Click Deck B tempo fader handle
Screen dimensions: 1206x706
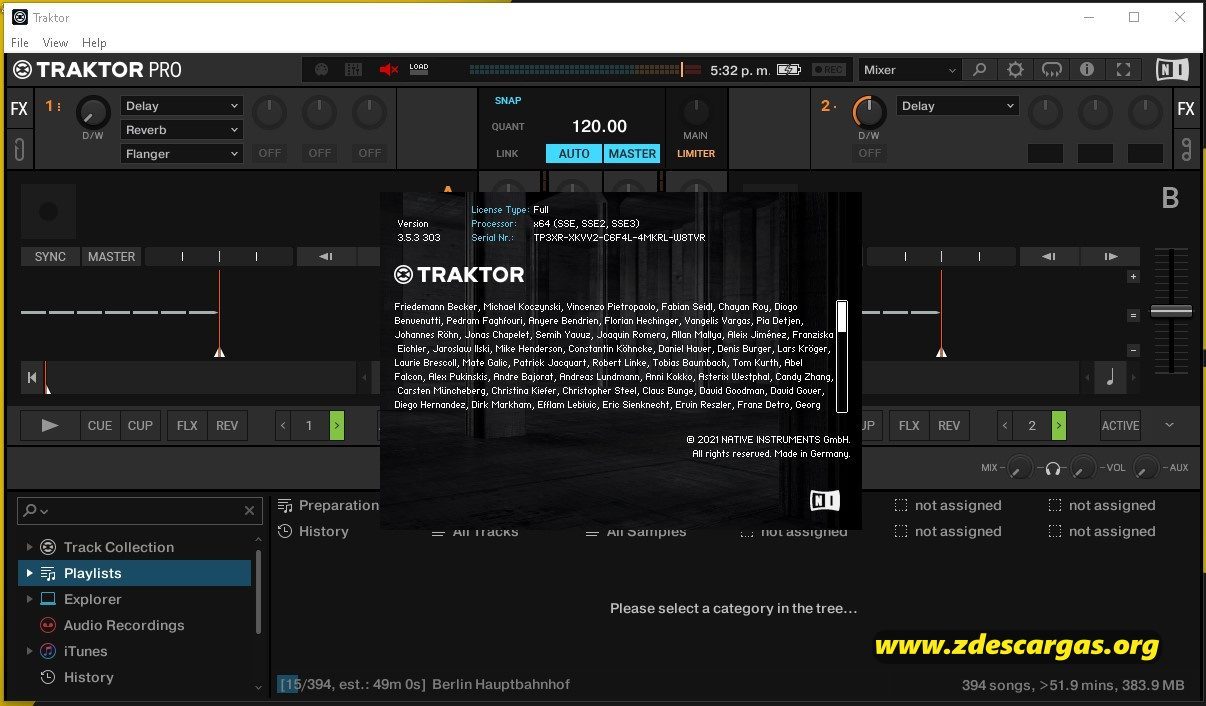coord(1171,312)
